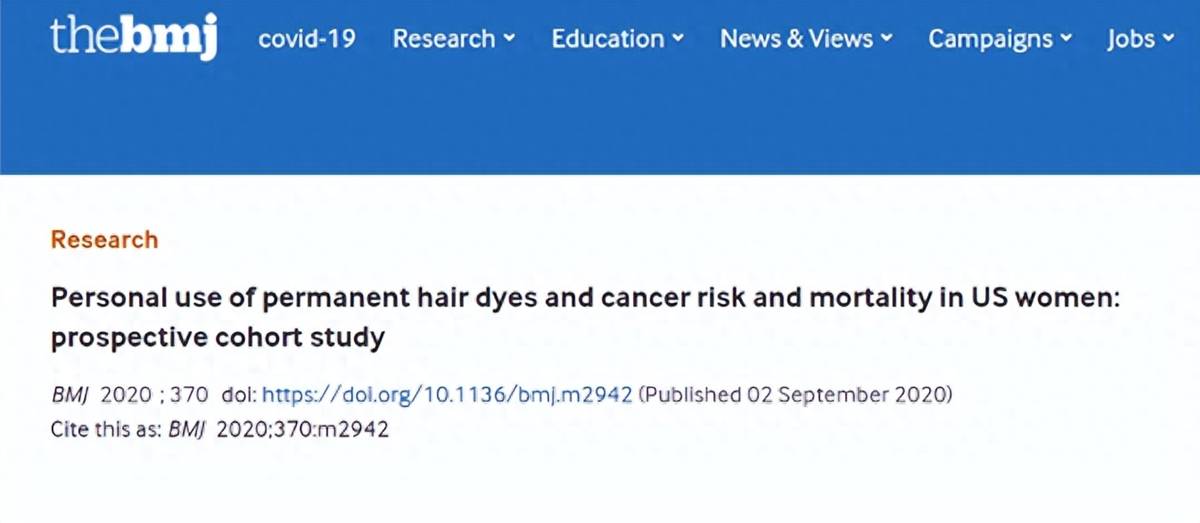Expand the Research dropdown chevron
Viewport: 1200px width, 523px height.
509,39
